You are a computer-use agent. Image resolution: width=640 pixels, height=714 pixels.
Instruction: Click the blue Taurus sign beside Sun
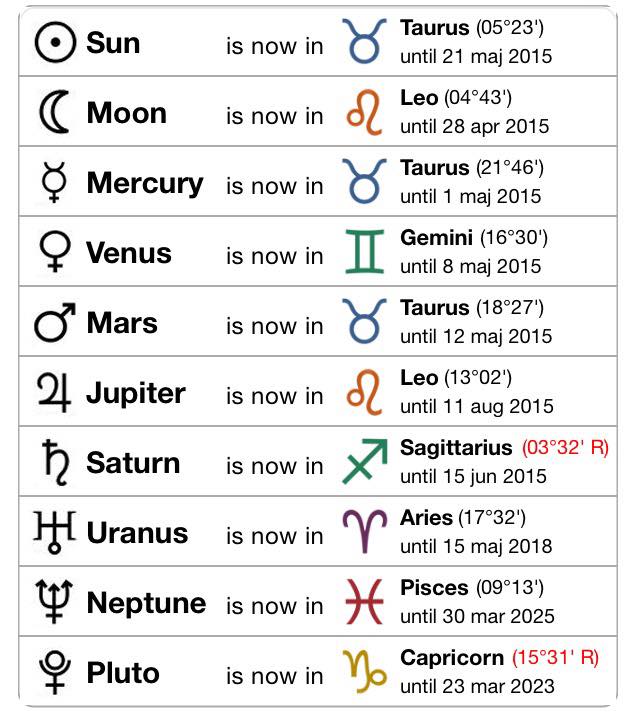pos(364,41)
